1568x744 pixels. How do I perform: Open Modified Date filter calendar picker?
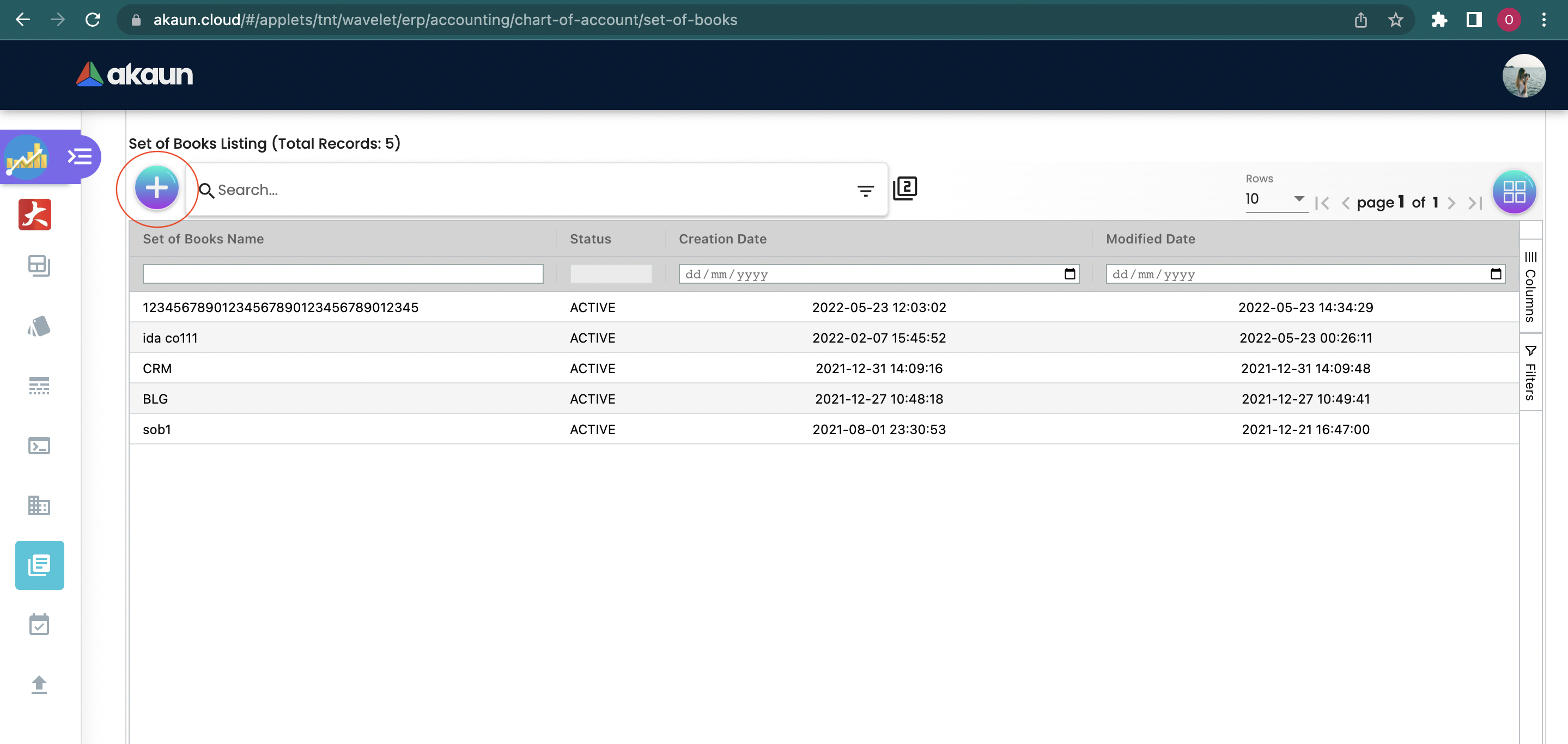(1495, 275)
